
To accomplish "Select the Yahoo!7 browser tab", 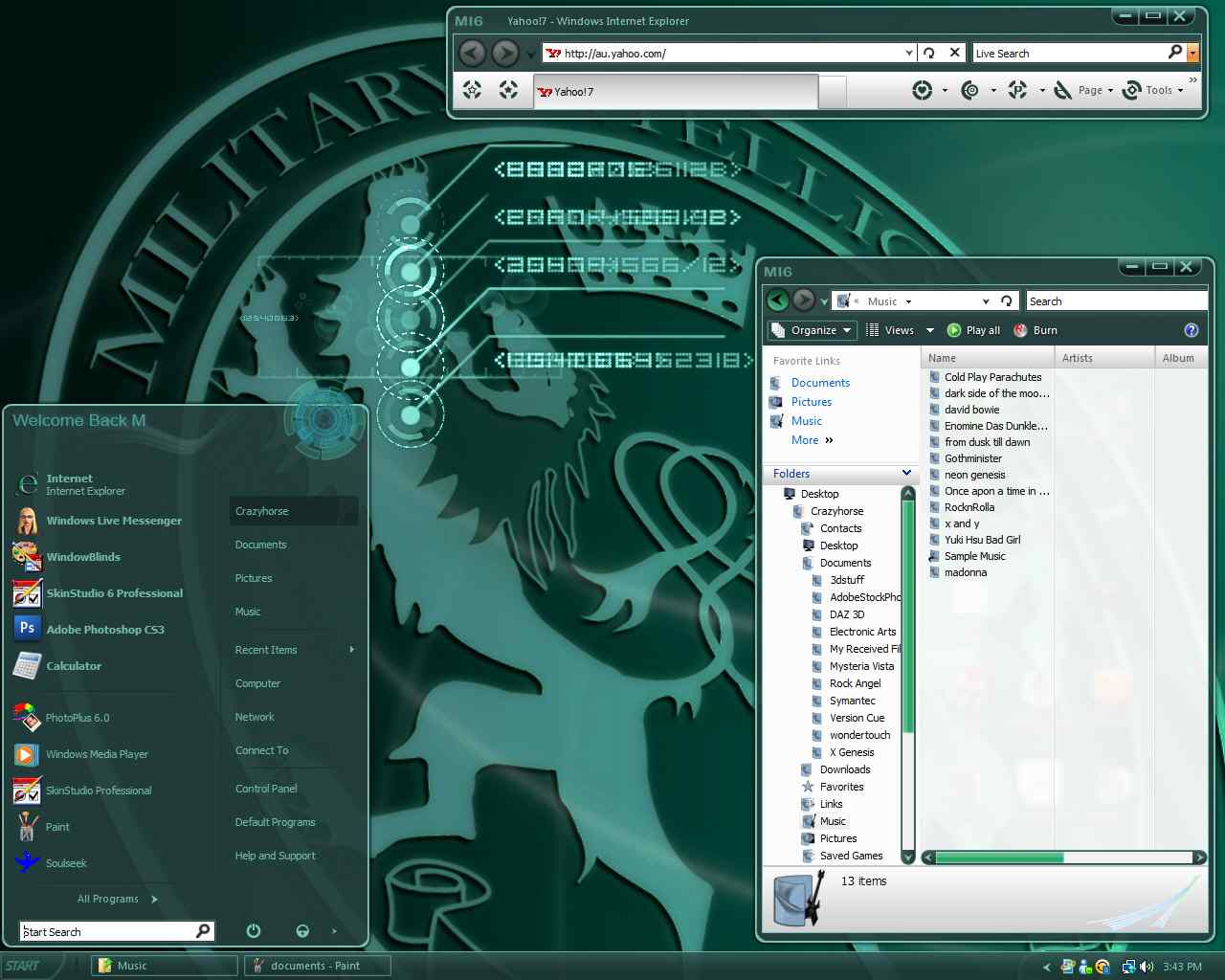I will (676, 92).
